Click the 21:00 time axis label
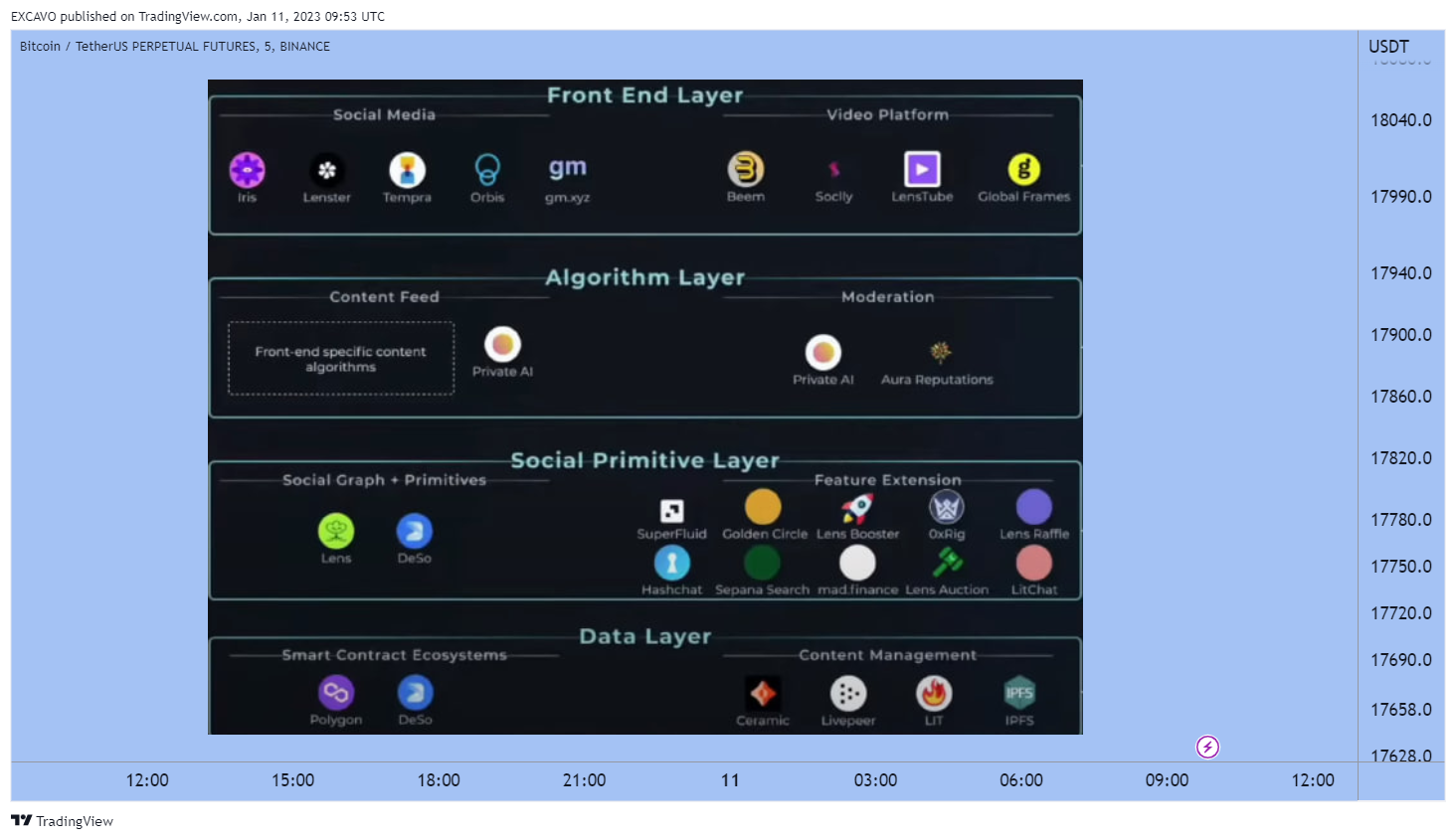 click(x=585, y=780)
